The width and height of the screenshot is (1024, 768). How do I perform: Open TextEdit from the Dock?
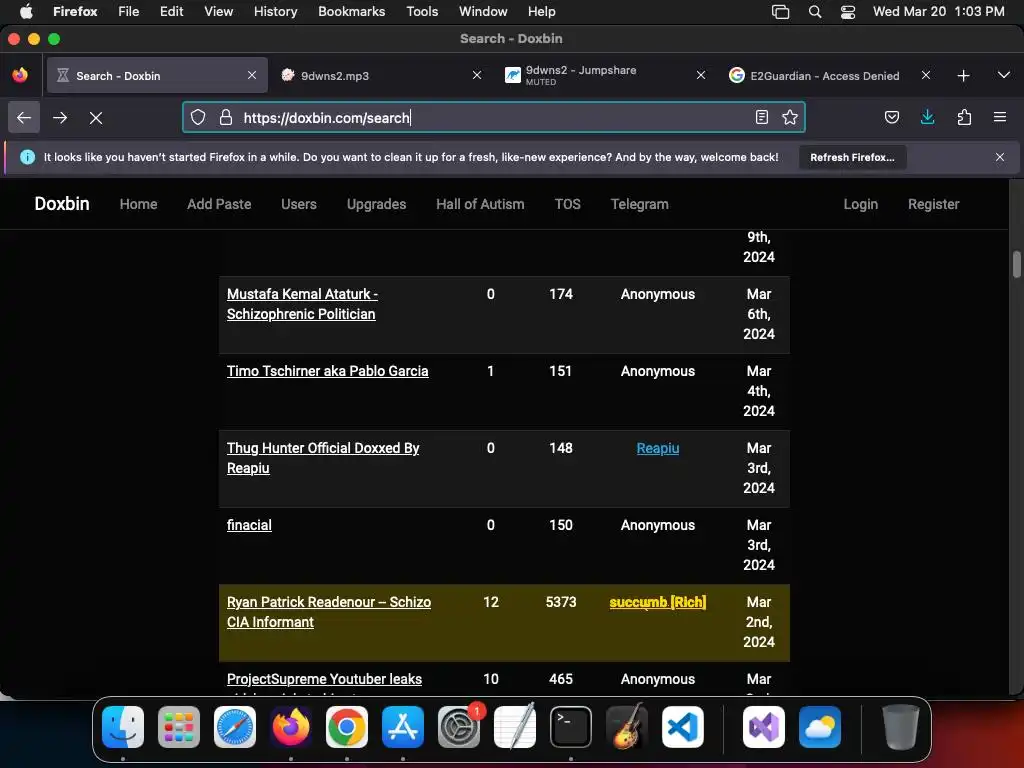click(515, 727)
